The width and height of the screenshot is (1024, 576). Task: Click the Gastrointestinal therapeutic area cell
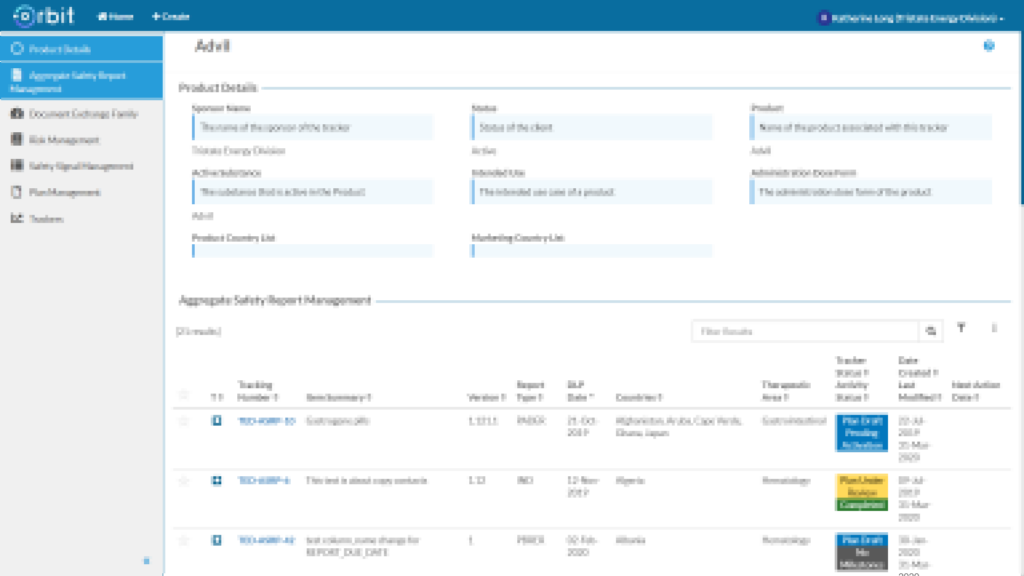click(794, 421)
